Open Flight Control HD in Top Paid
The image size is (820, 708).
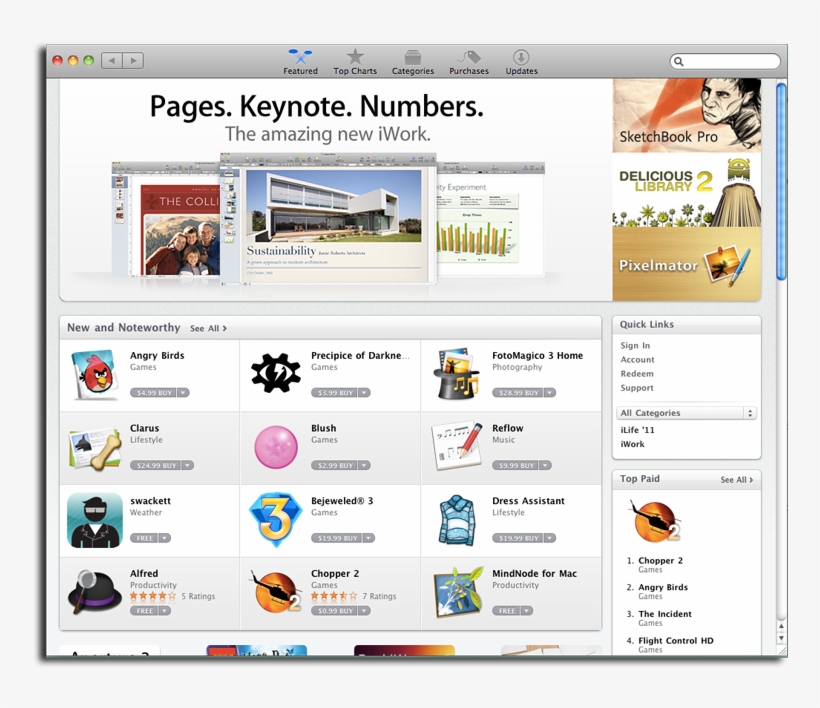676,641
